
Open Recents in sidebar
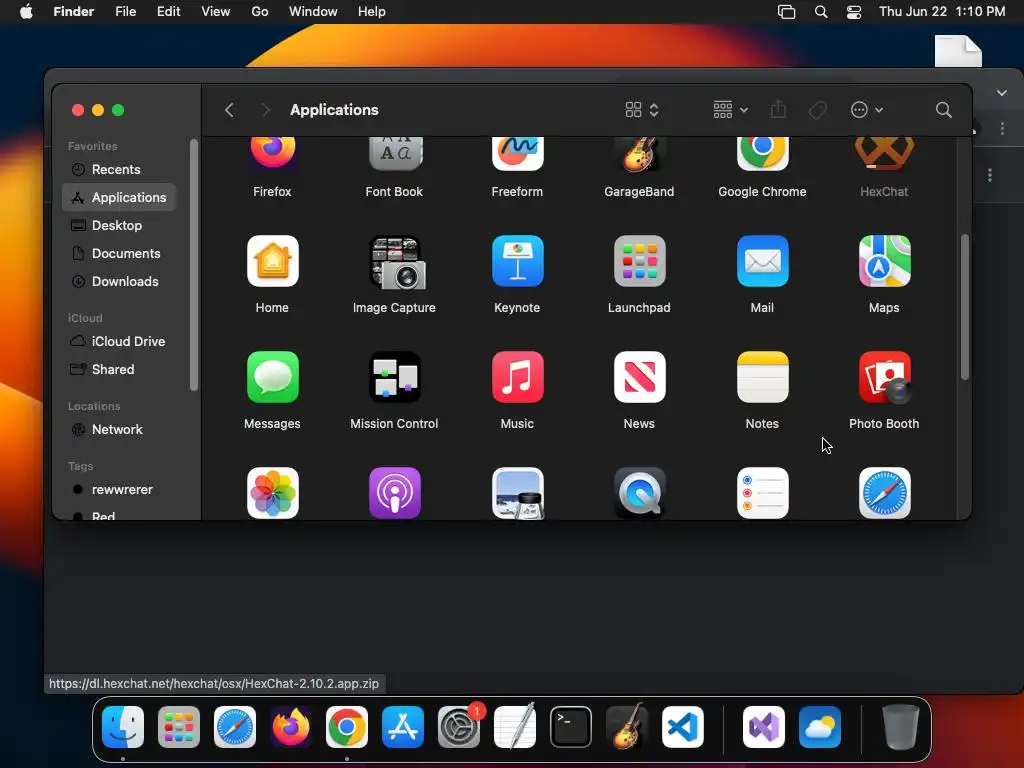pyautogui.click(x=119, y=169)
